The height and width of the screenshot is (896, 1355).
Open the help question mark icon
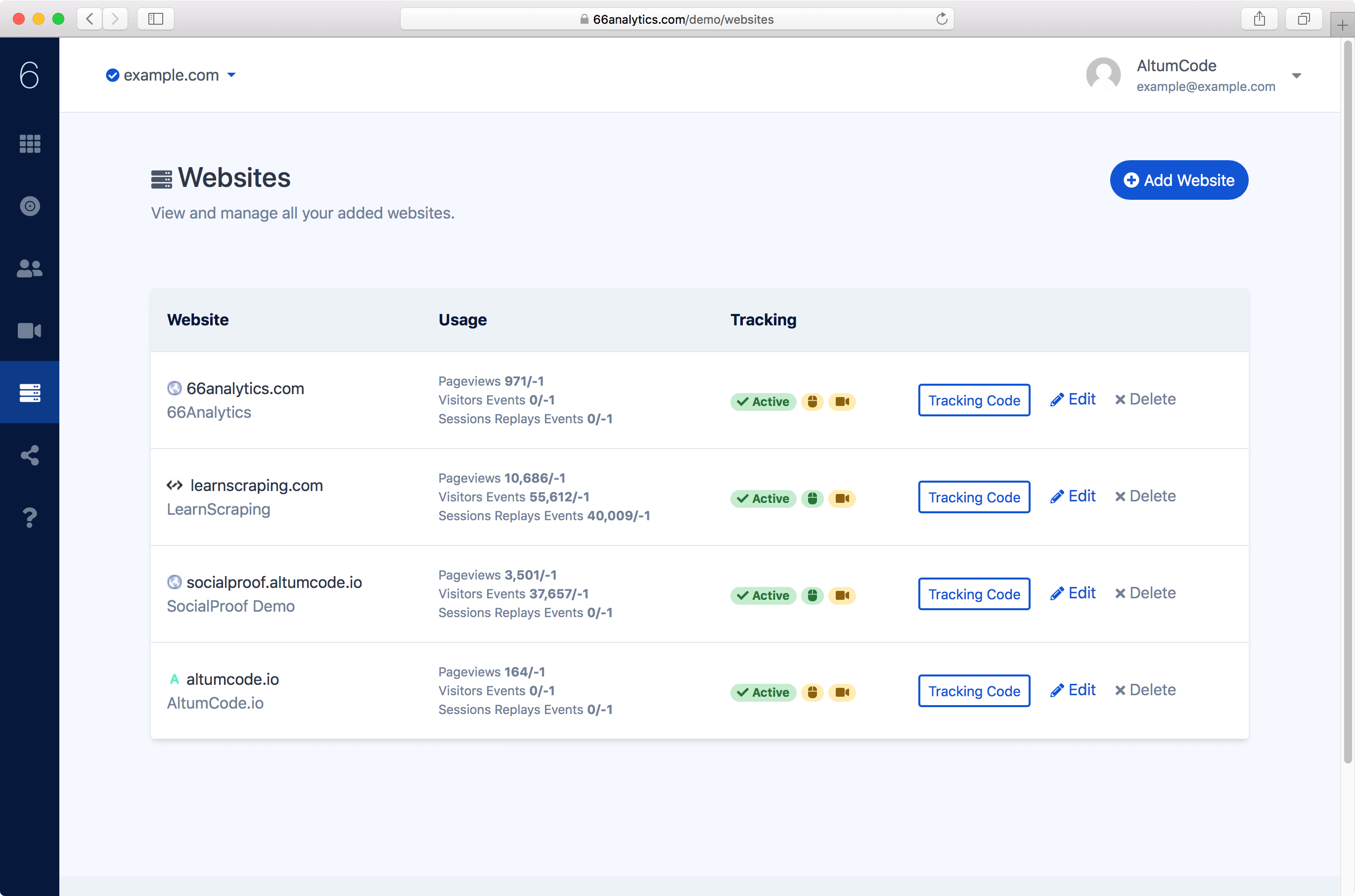click(30, 517)
